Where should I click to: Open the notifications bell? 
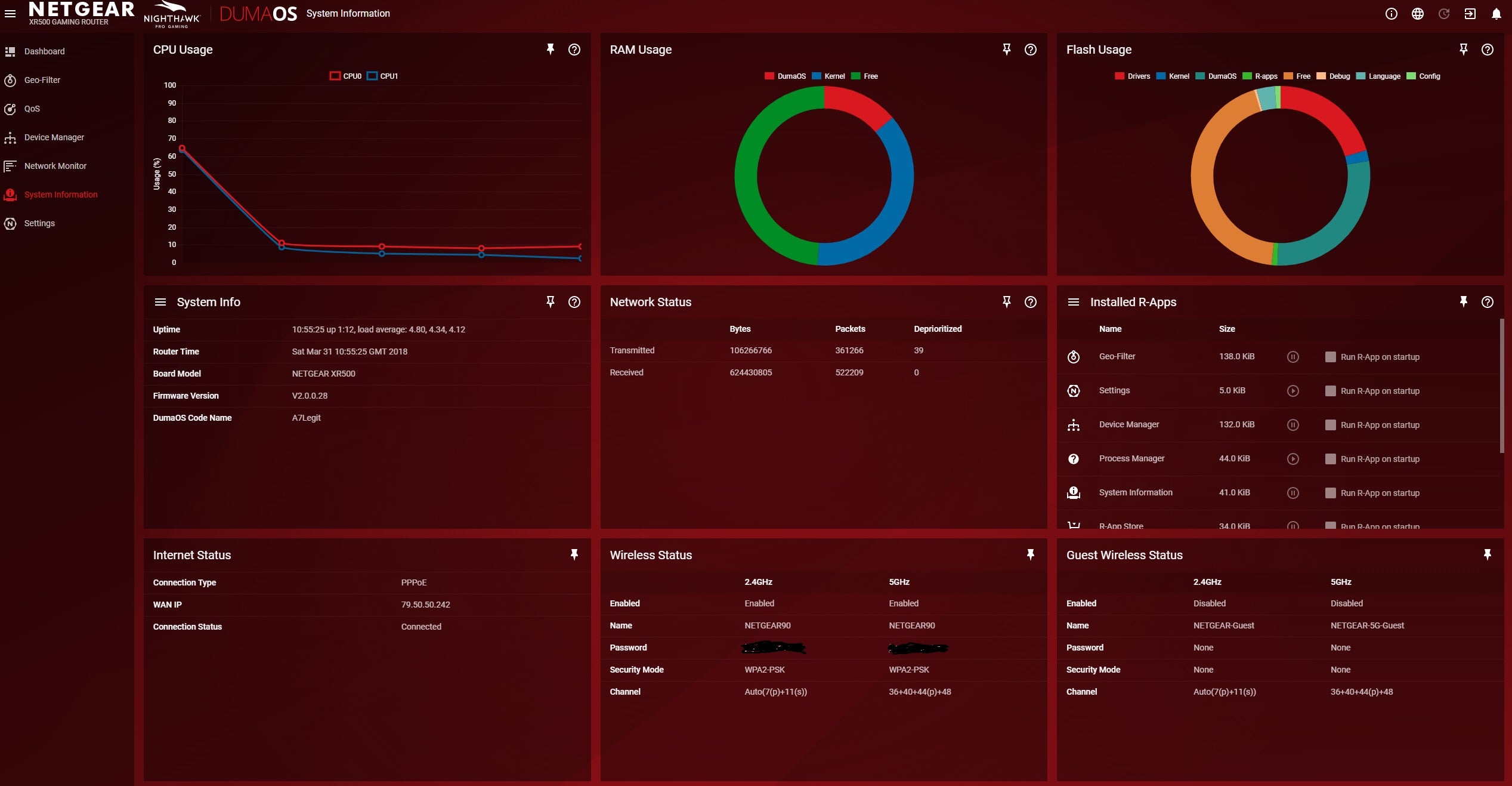pyautogui.click(x=1496, y=14)
